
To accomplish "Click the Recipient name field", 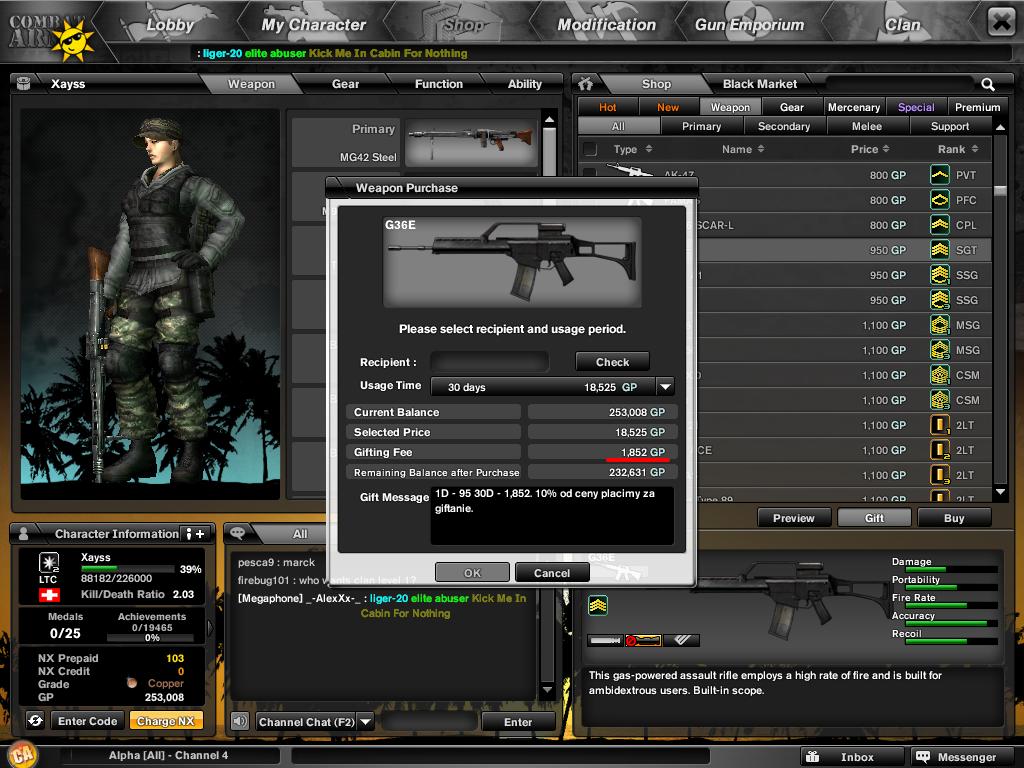I will (x=489, y=362).
